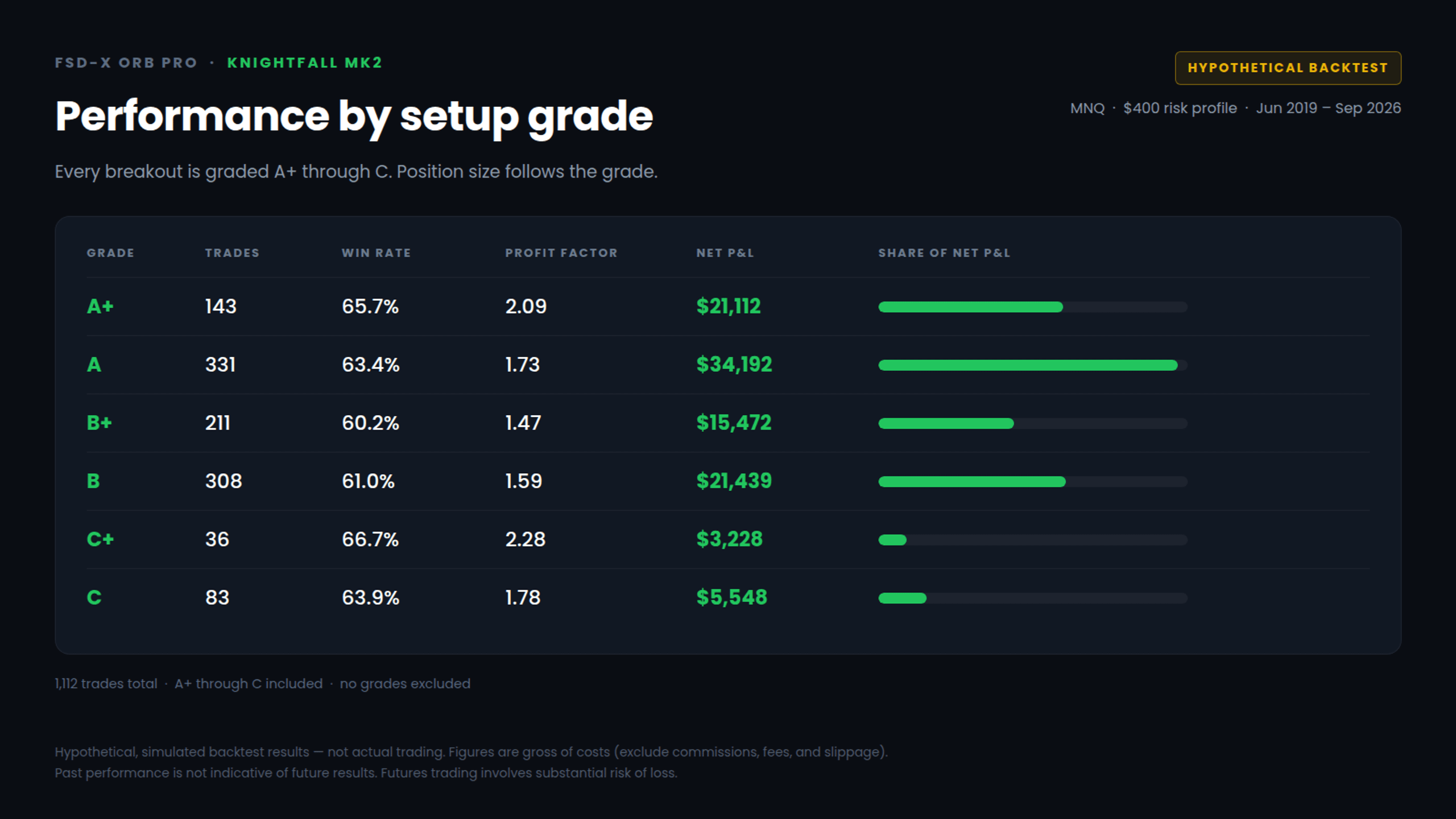Click the Grade column header
Screen dimensions: 1456x819
pos(110,253)
